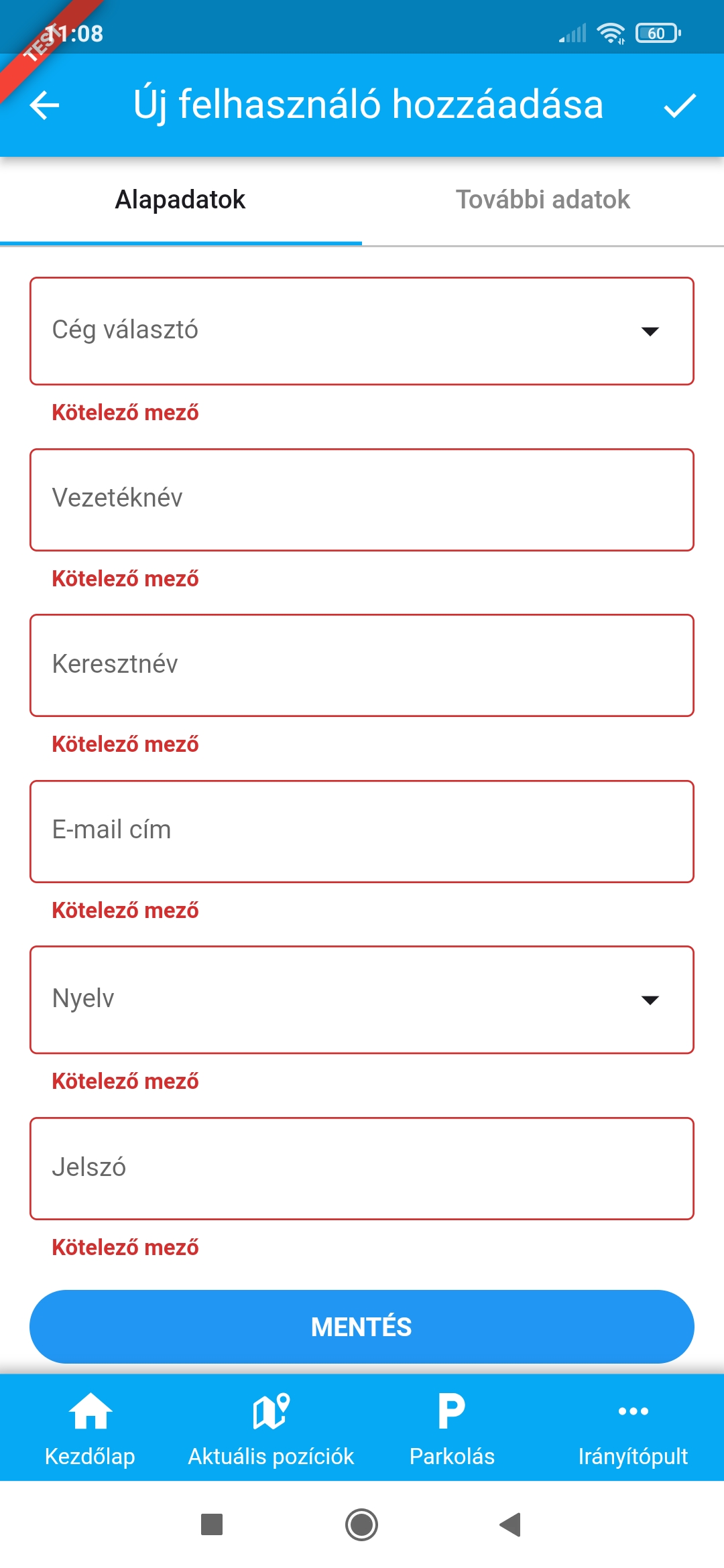Viewport: 724px width, 1568px height.
Task: Open Kezdőlap home icon
Action: coord(90,1411)
